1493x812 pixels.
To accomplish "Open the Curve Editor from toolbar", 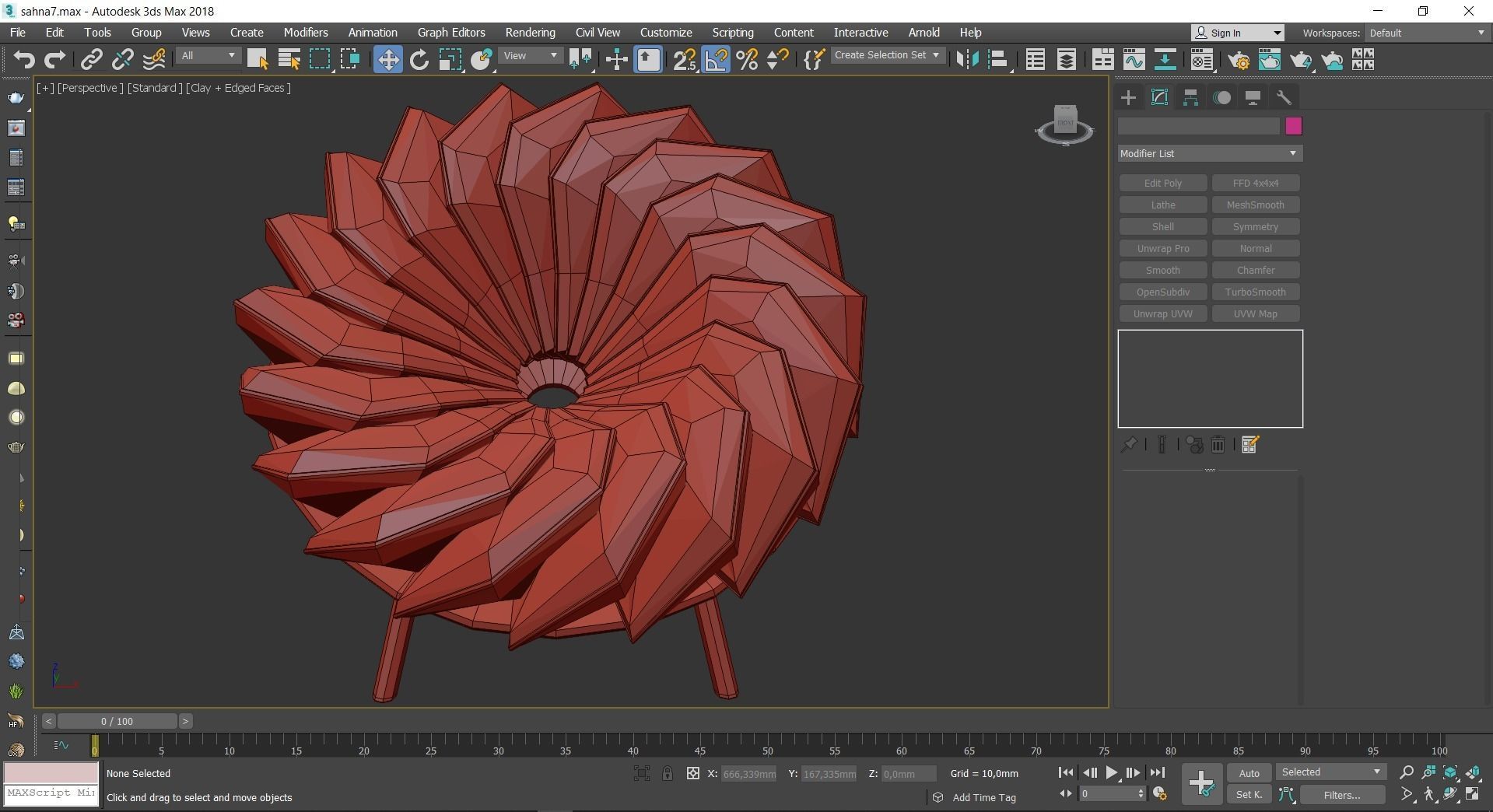I will pos(1134,60).
